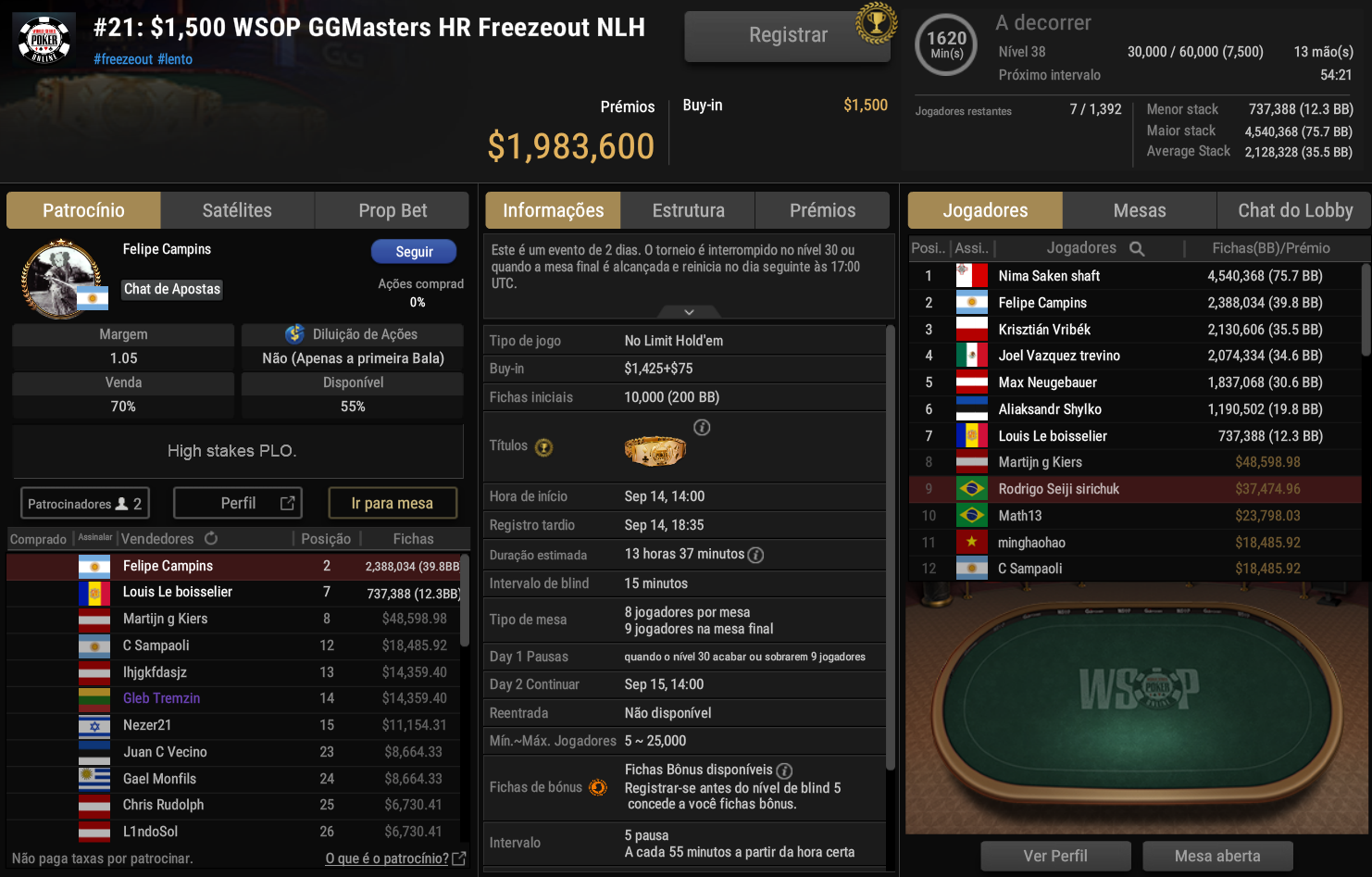Open the Patrocinadores 2 list
1372x877 pixels.
coord(85,504)
